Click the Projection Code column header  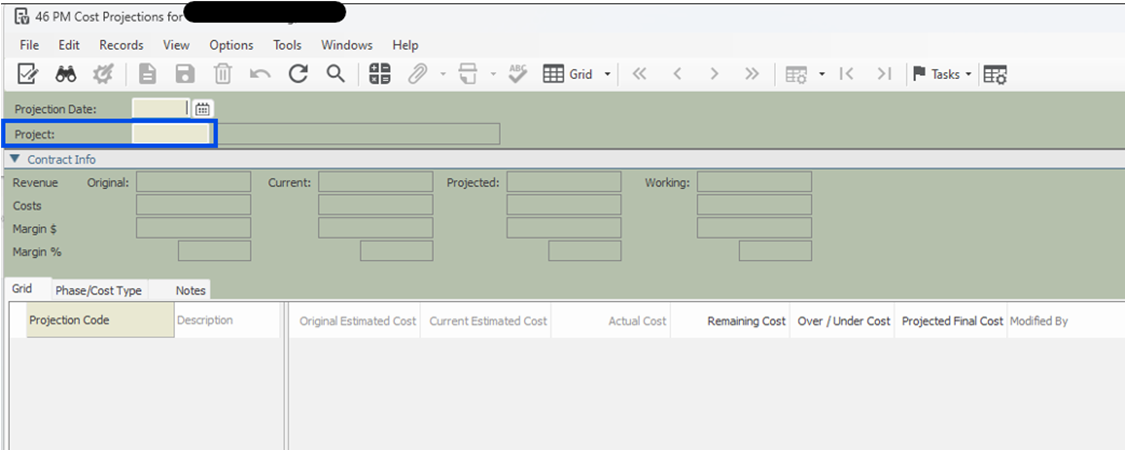tap(100, 320)
